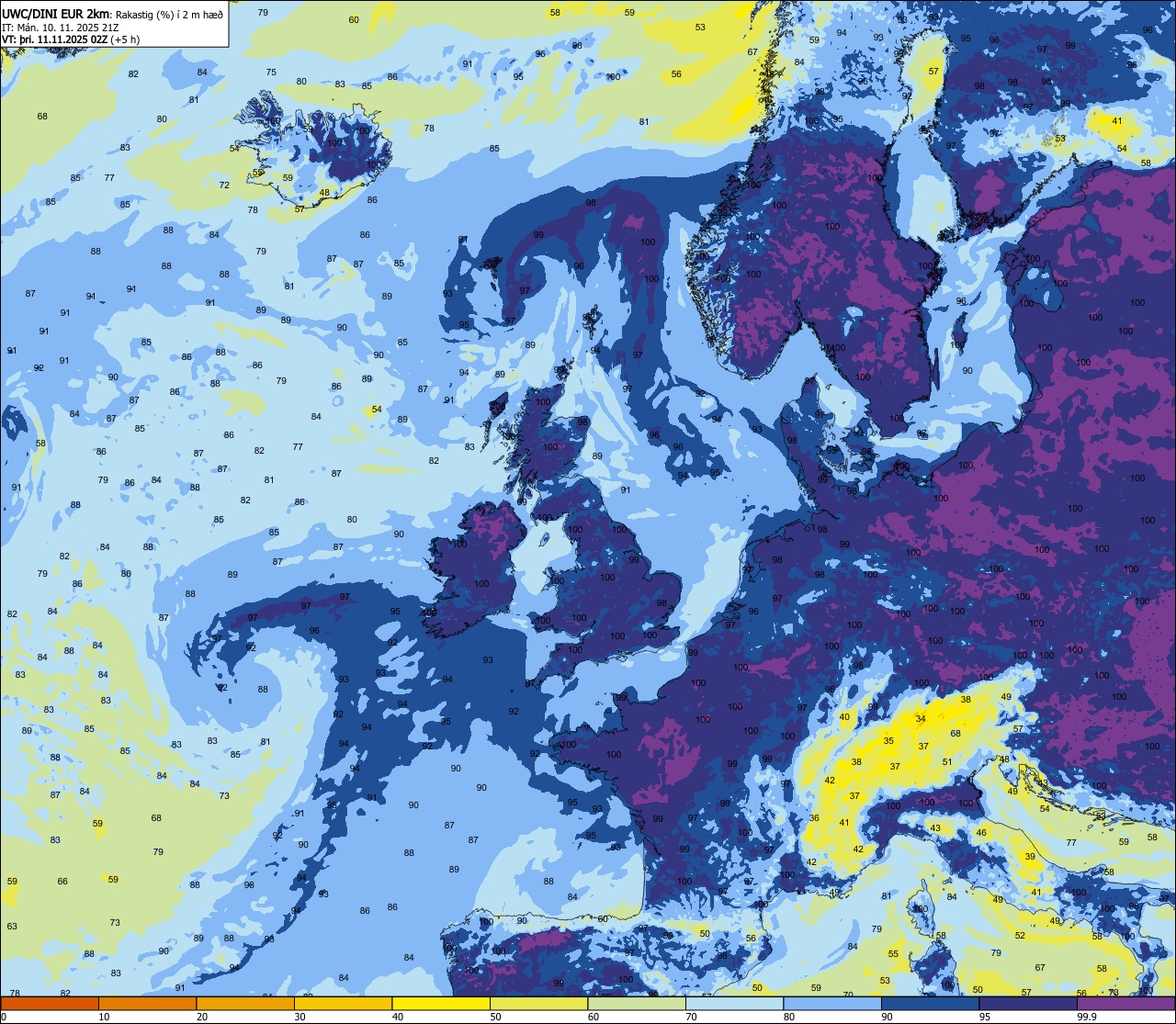Click the legend tick label '99.9'
1176x1024 pixels.
pyautogui.click(x=1087, y=1017)
